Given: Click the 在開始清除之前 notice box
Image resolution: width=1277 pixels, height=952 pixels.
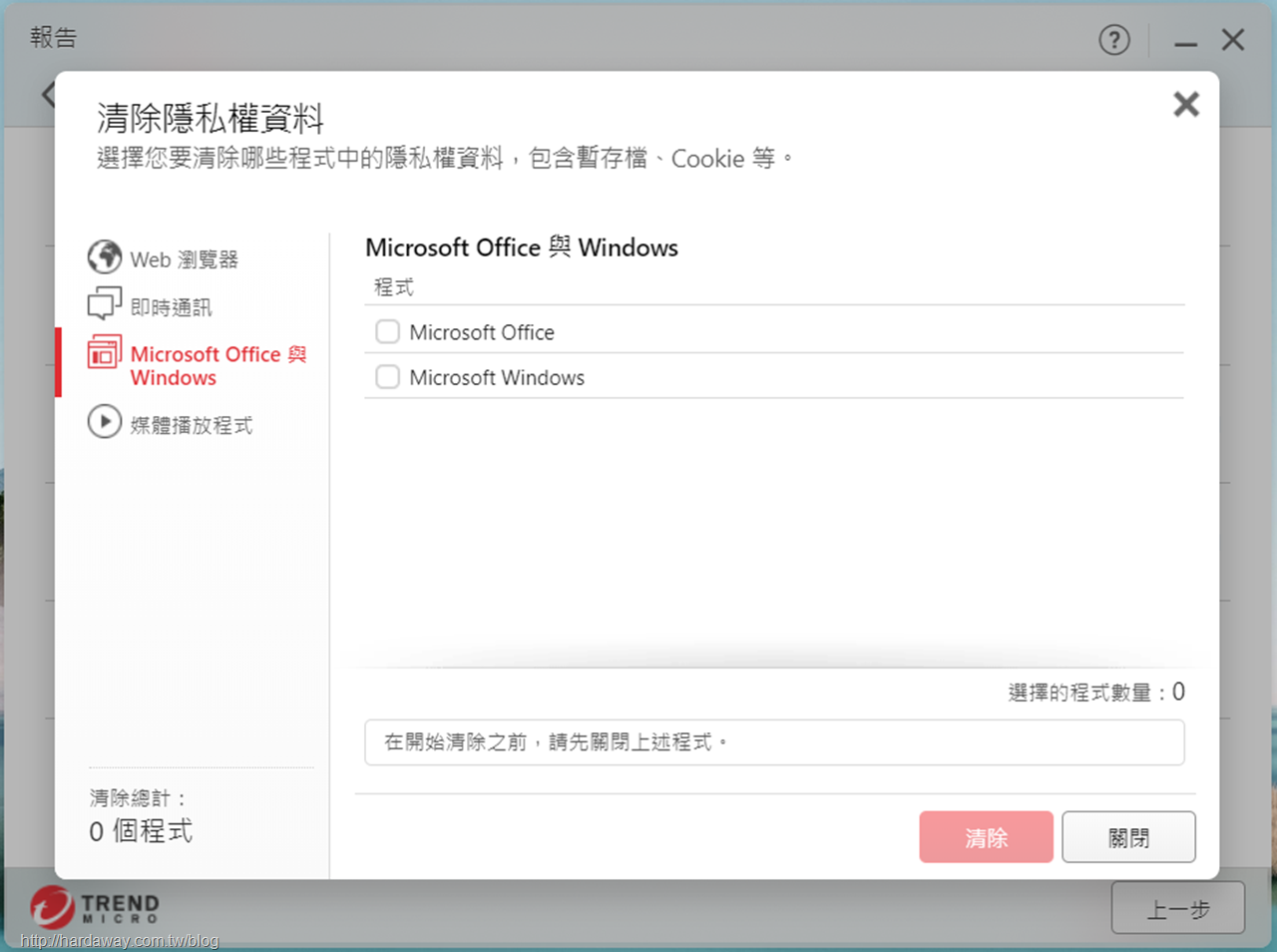Looking at the screenshot, I should click(x=774, y=742).
